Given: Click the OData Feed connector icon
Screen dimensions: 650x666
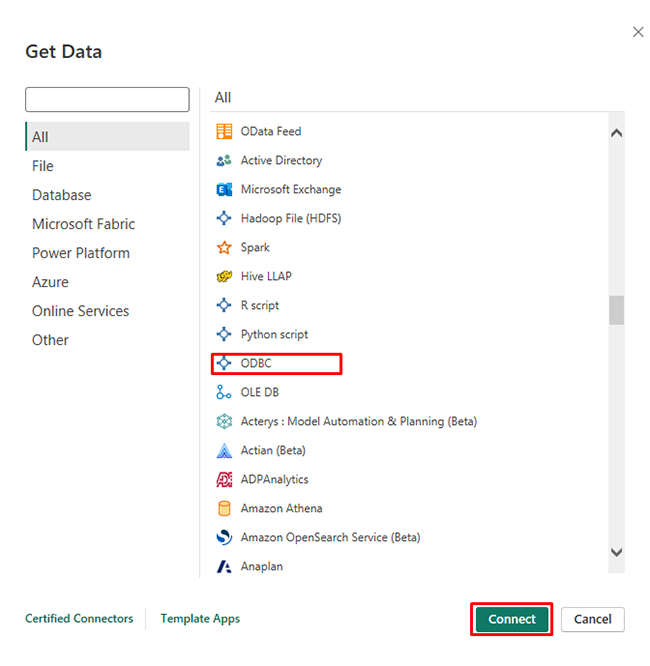Looking at the screenshot, I should point(224,131).
